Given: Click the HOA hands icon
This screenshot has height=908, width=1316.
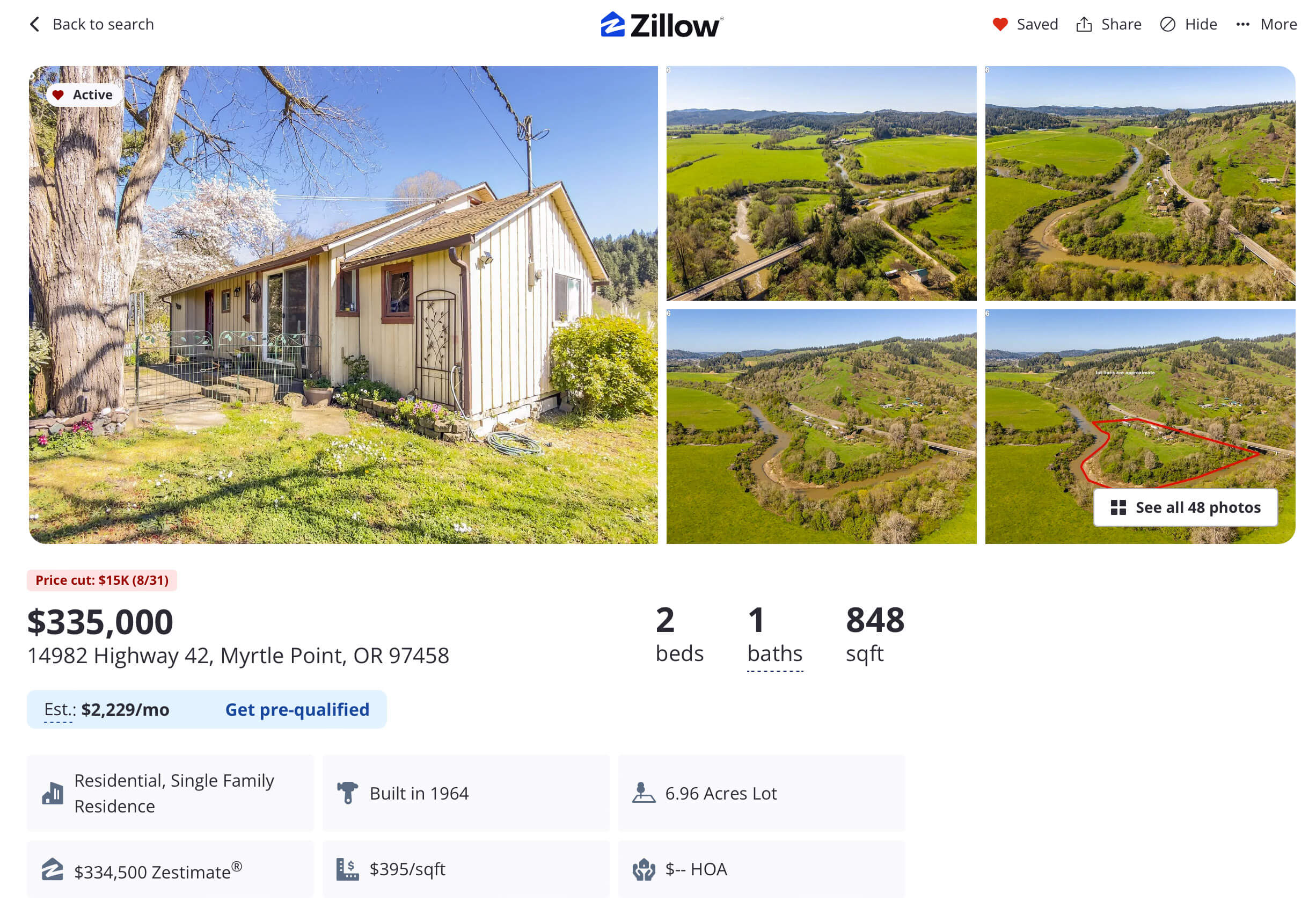Looking at the screenshot, I should click(643, 869).
